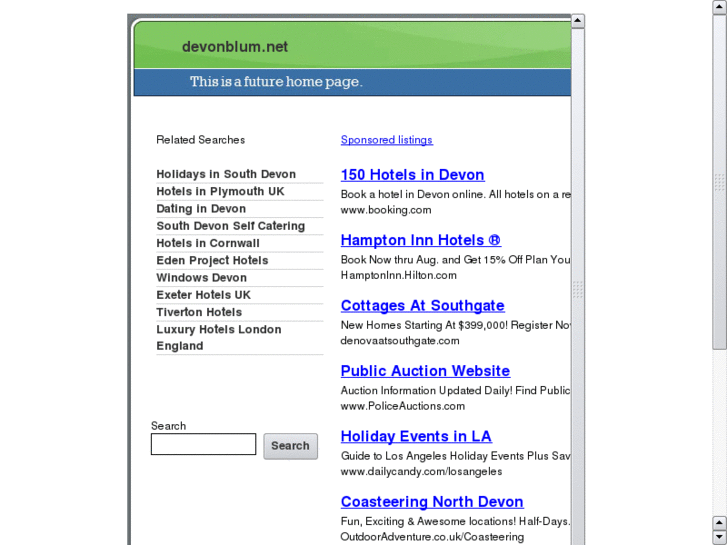Viewport: 727px width, 545px height.
Task: Open the 150 Hotels in Devon ad
Action: (x=413, y=175)
